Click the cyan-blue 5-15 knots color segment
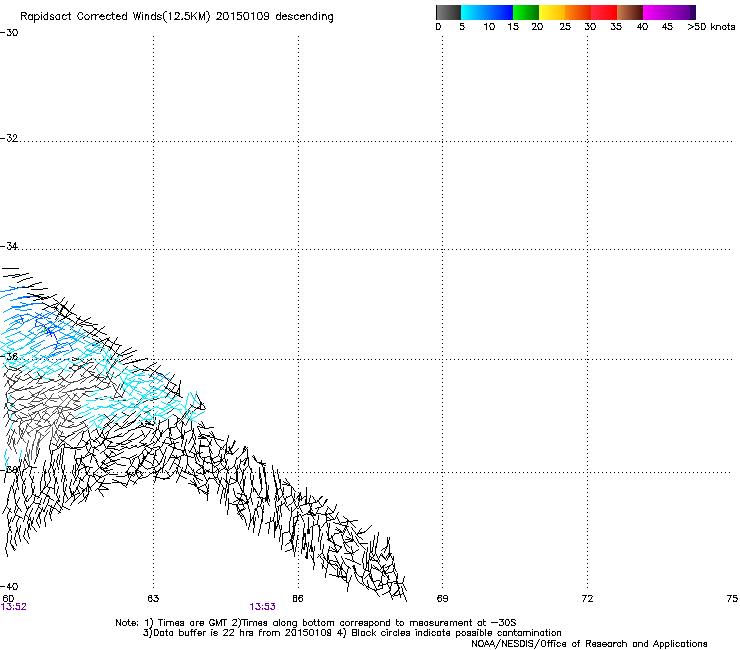The height and width of the screenshot is (650, 740). 487,12
